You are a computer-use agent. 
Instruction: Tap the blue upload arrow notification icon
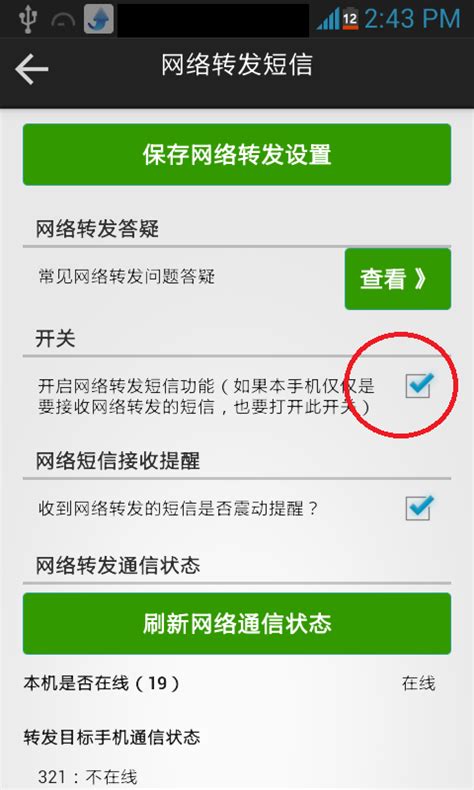[x=98, y=19]
